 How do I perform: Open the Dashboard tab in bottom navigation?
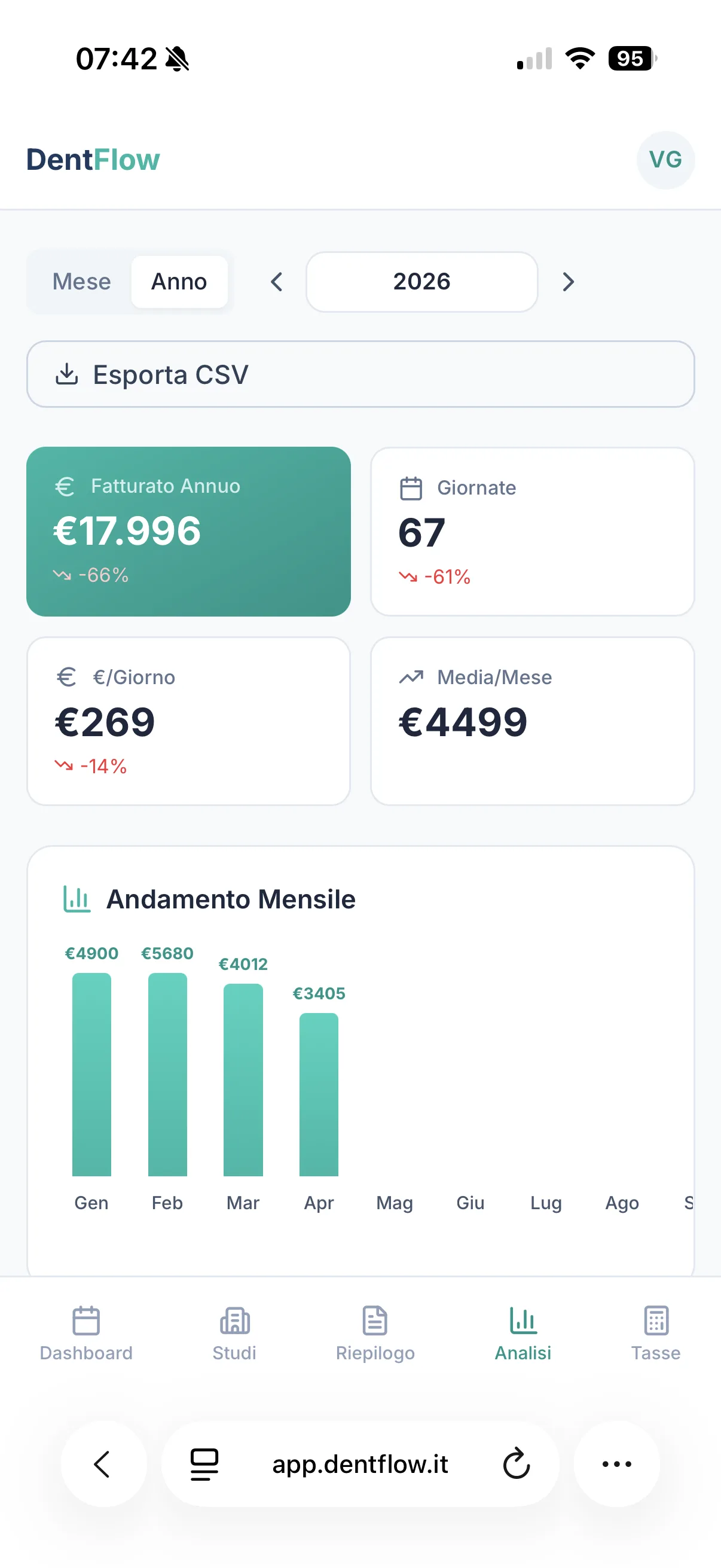tap(85, 1334)
